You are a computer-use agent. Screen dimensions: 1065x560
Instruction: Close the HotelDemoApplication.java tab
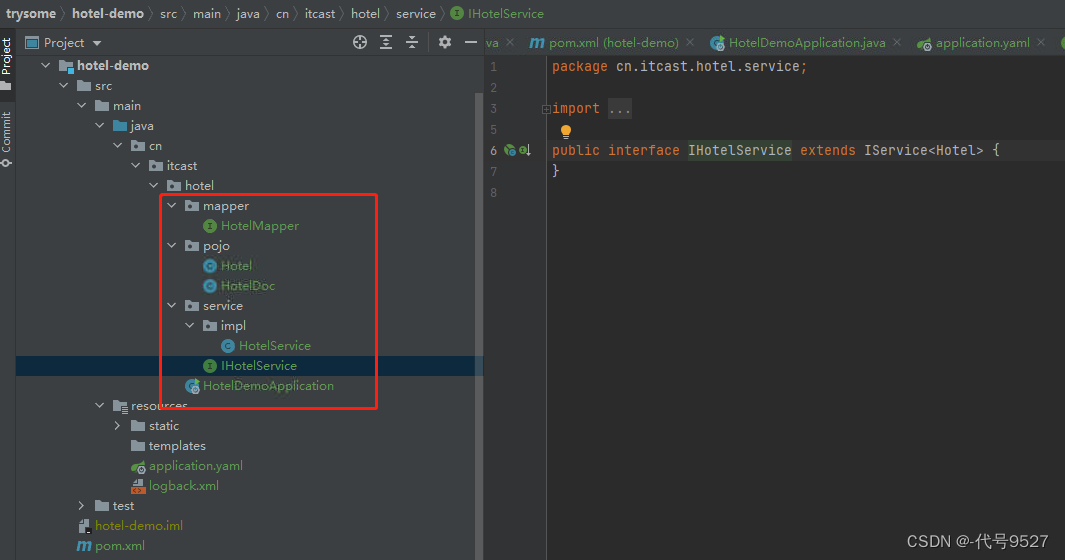[x=897, y=42]
